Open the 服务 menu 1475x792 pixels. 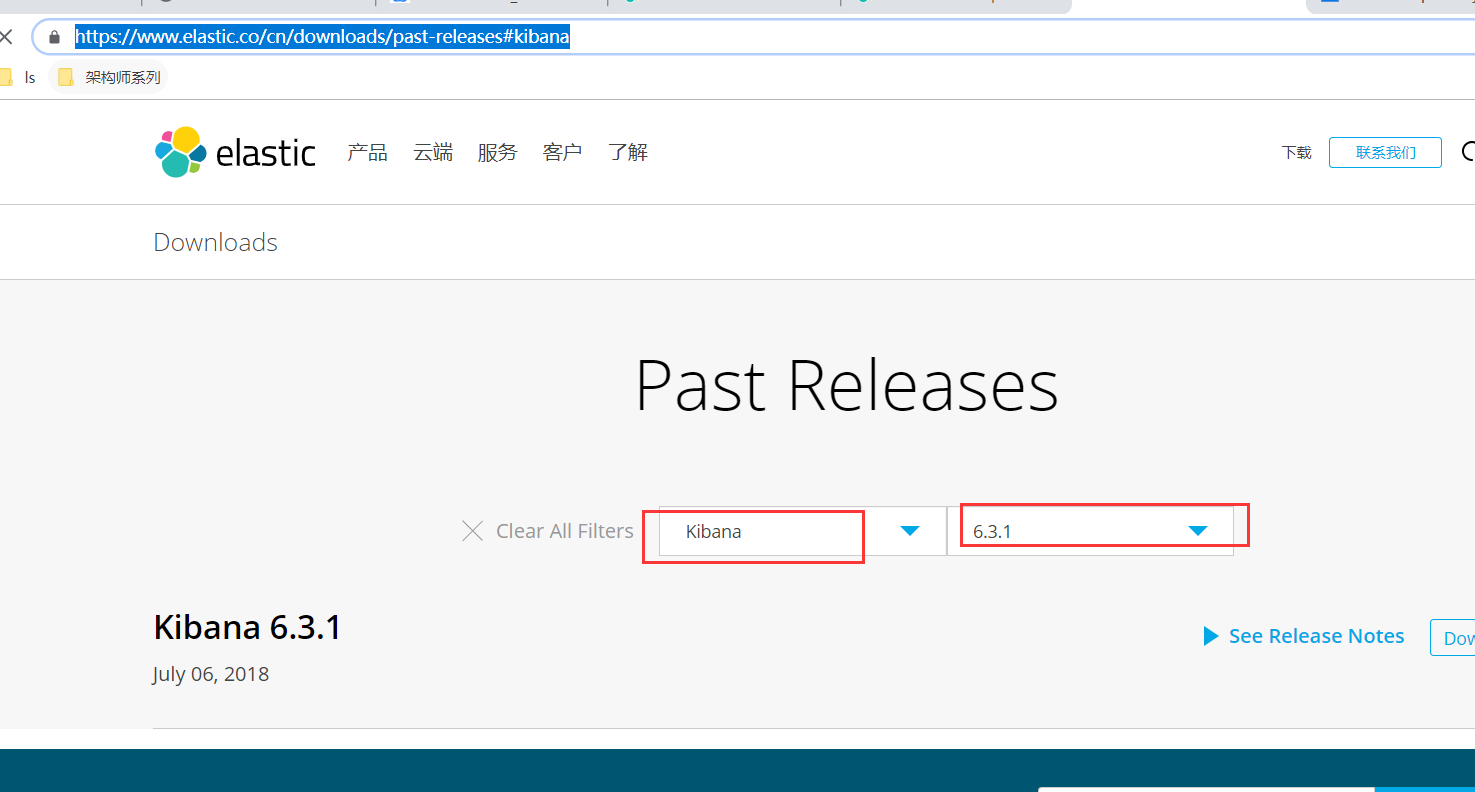click(x=498, y=152)
